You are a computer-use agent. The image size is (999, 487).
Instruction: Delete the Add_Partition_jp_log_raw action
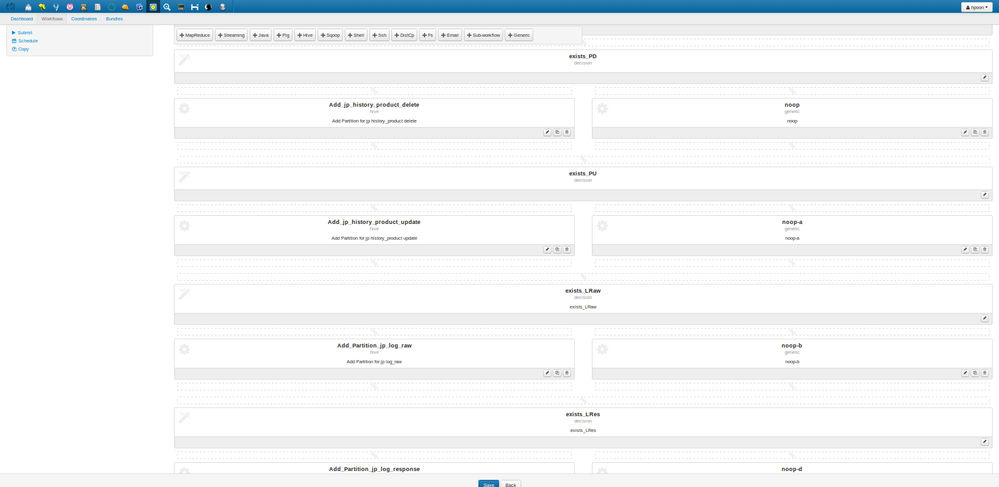pos(567,373)
